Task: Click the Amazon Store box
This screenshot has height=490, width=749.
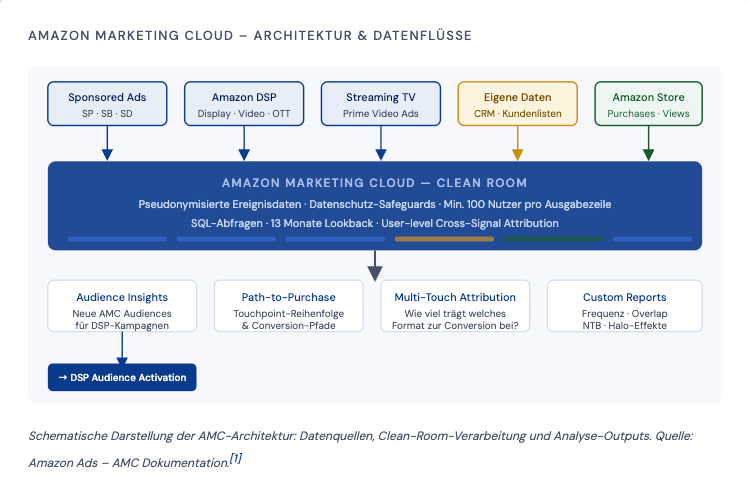Action: [649, 104]
